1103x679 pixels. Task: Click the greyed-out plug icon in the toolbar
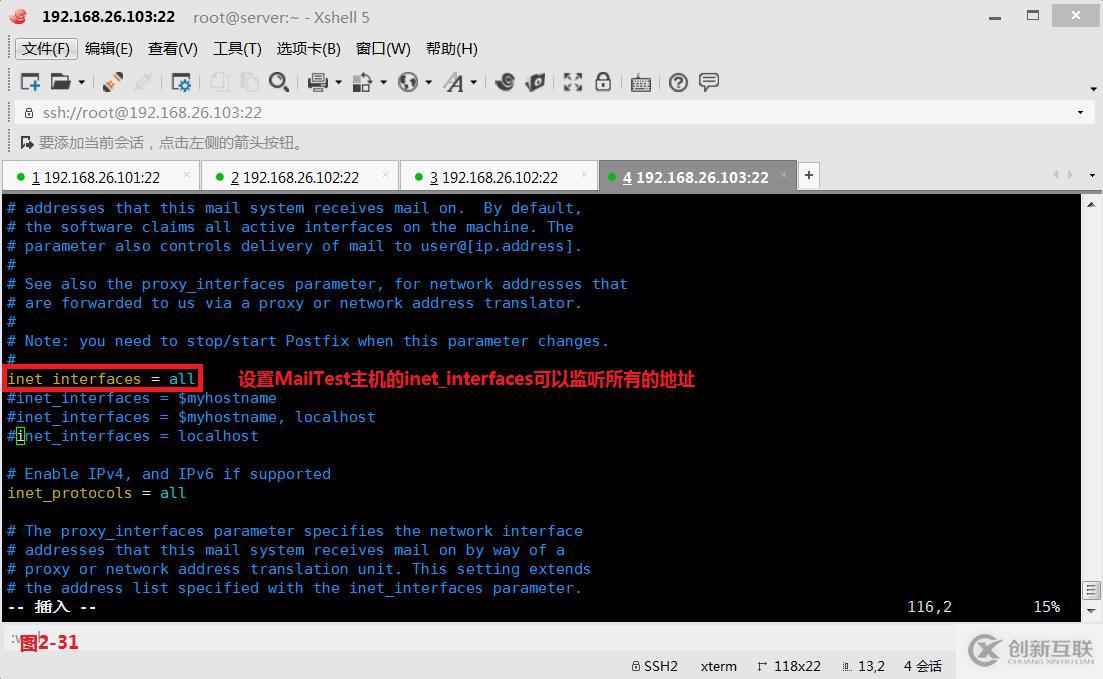pos(143,82)
